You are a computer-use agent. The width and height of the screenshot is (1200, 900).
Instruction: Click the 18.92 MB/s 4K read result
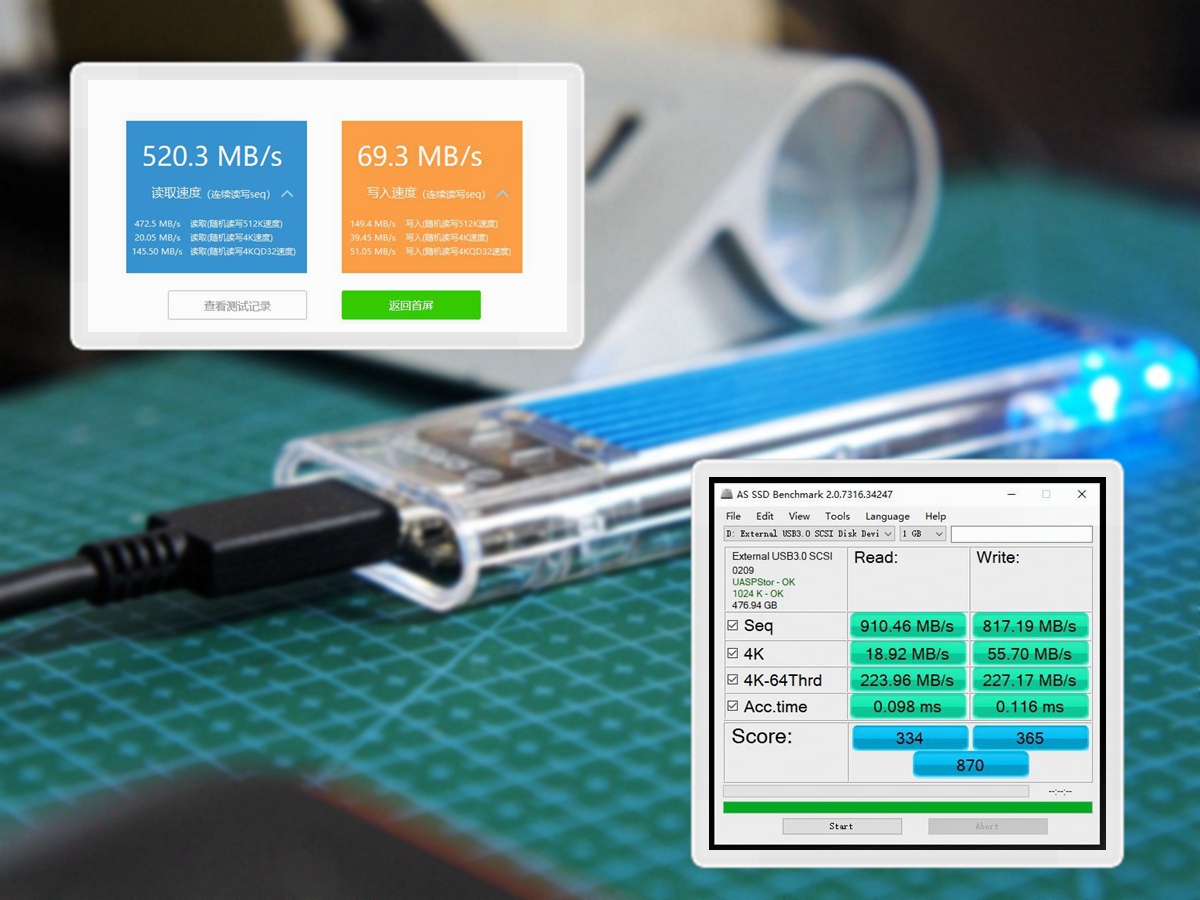click(x=908, y=653)
